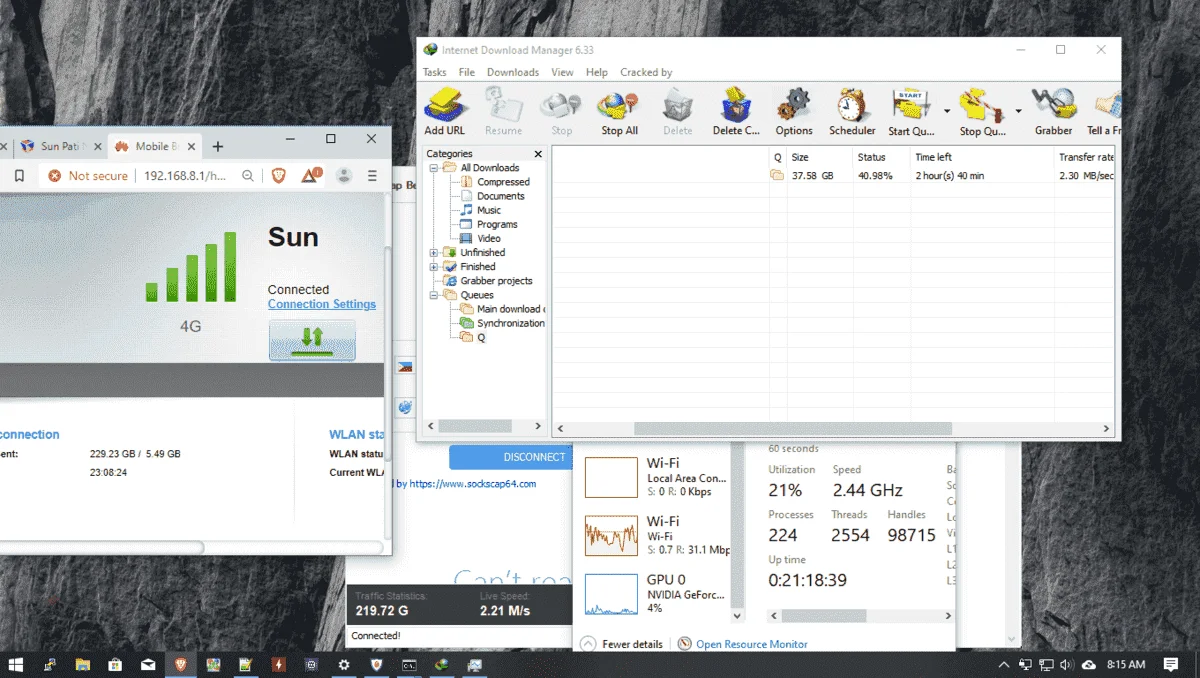This screenshot has width=1200, height=678.
Task: Click the Start Queue icon
Action: (x=911, y=110)
